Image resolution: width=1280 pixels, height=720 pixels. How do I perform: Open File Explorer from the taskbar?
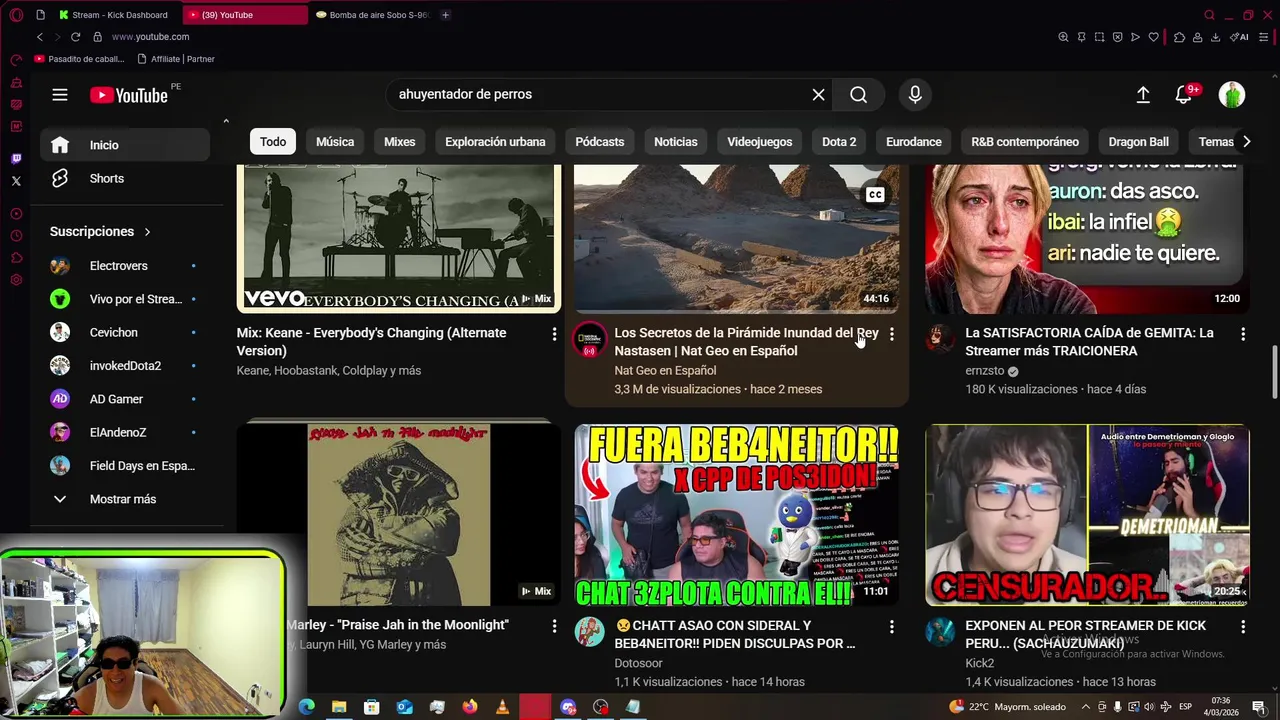coord(339,707)
